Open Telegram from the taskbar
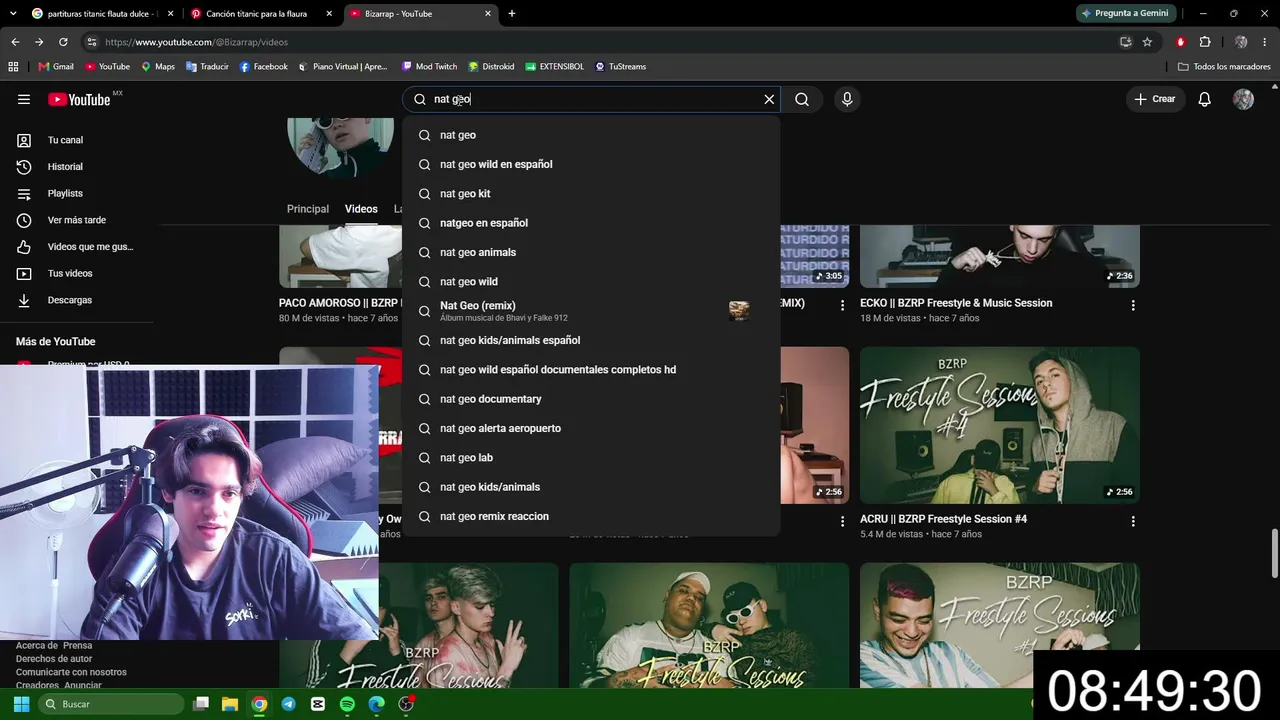This screenshot has width=1280, height=720. 288,704
